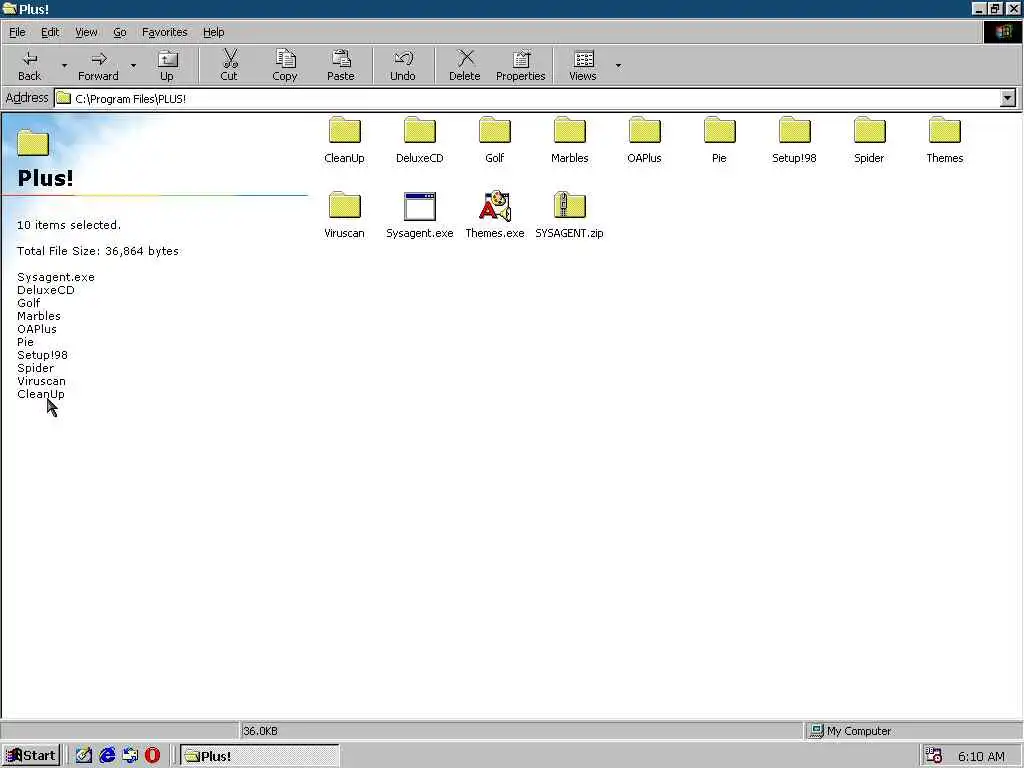The height and width of the screenshot is (768, 1024).
Task: Click the Paste toolbar button
Action: (x=341, y=65)
